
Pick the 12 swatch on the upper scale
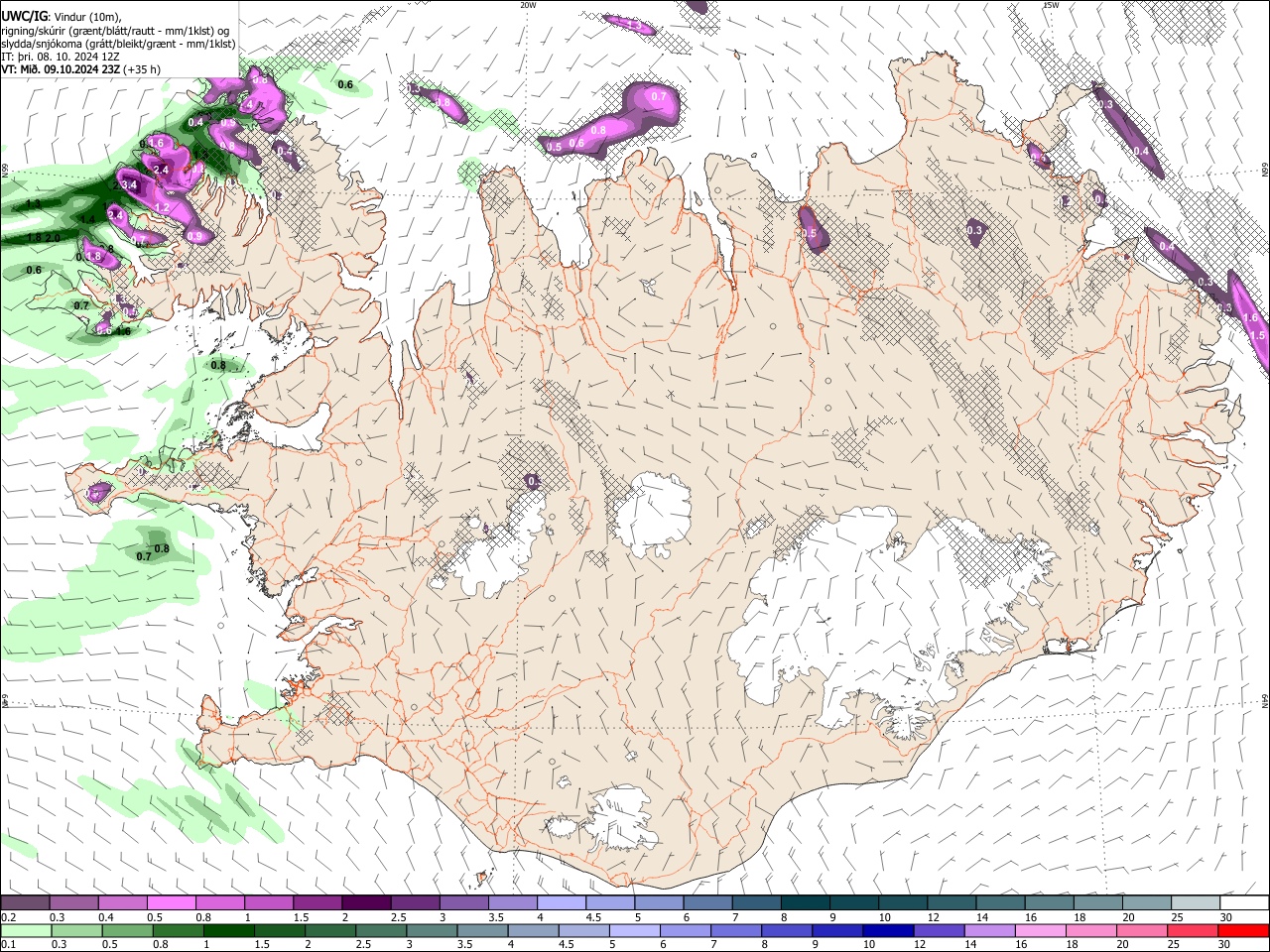[x=950, y=902]
